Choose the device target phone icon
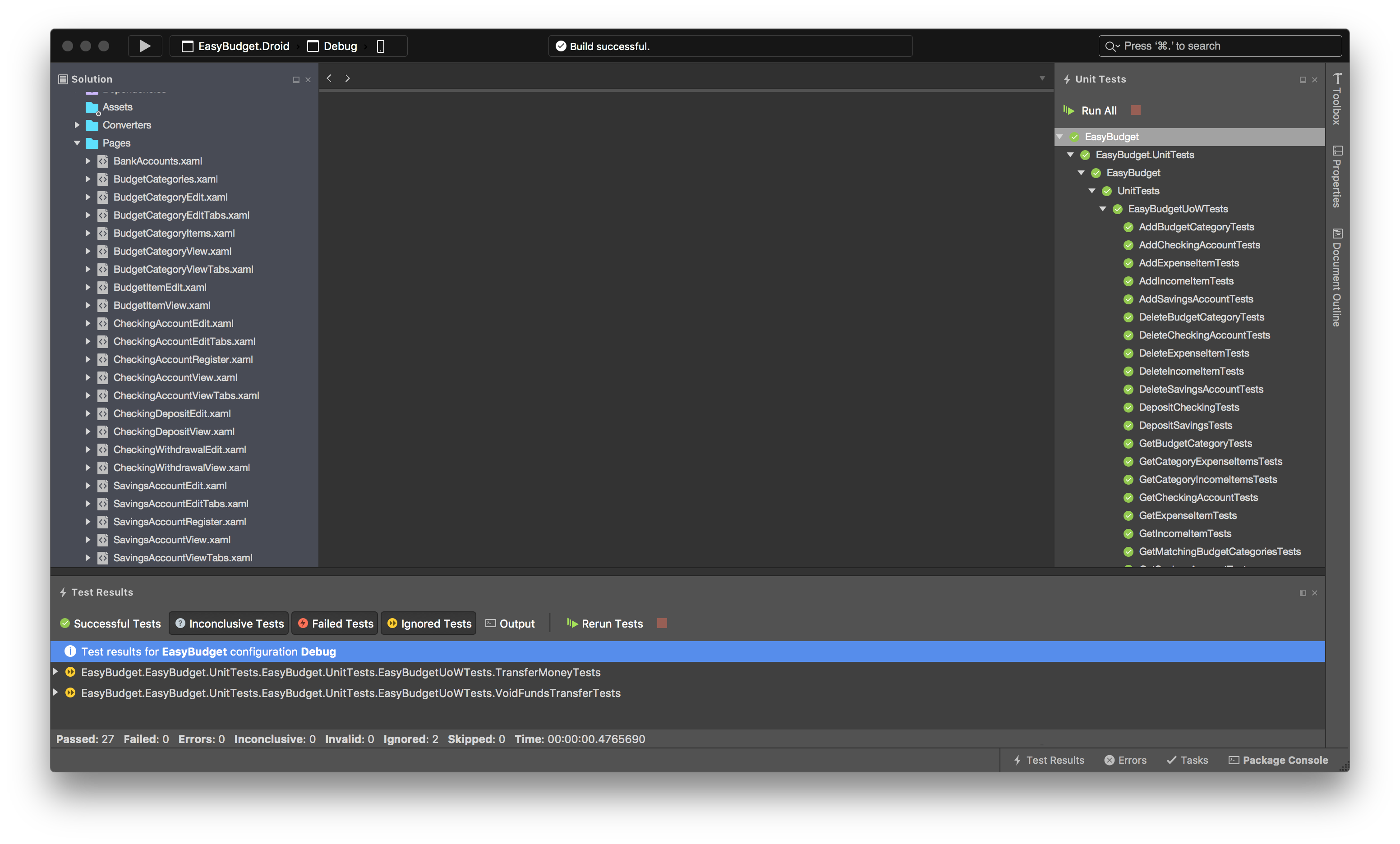Viewport: 1400px width, 844px height. coord(381,46)
